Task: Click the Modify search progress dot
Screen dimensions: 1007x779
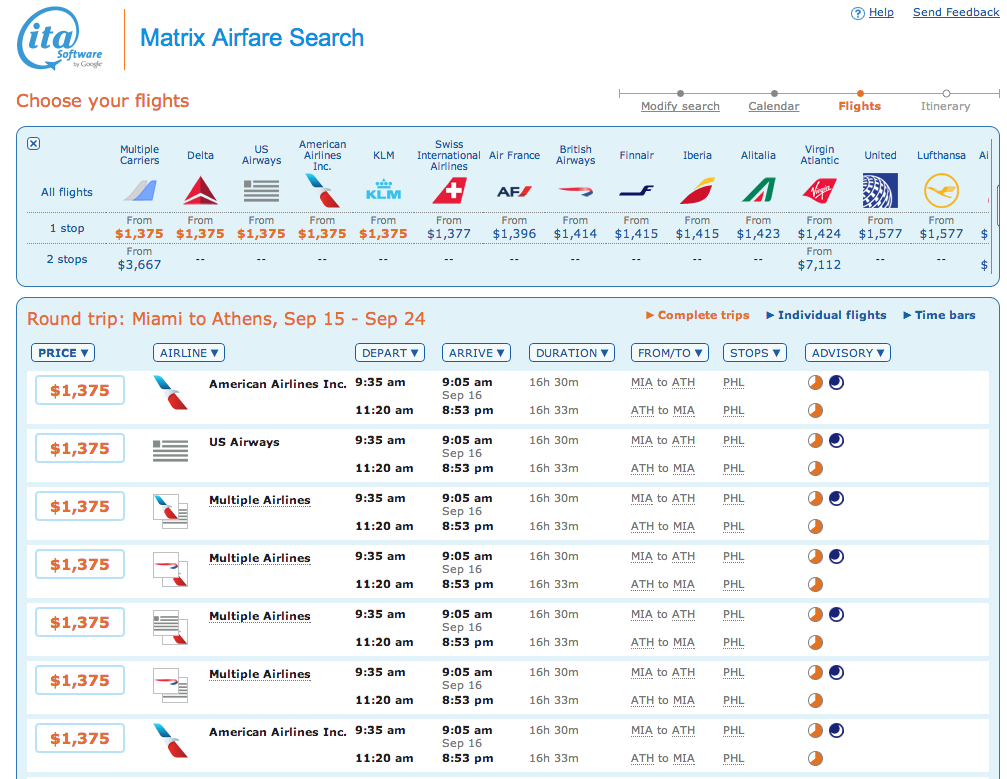Action: 680,94
